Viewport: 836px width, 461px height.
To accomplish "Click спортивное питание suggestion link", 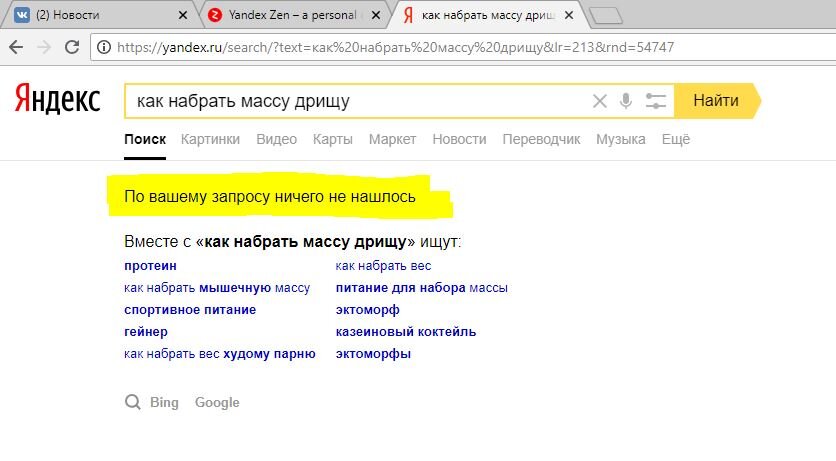I will 190,310.
